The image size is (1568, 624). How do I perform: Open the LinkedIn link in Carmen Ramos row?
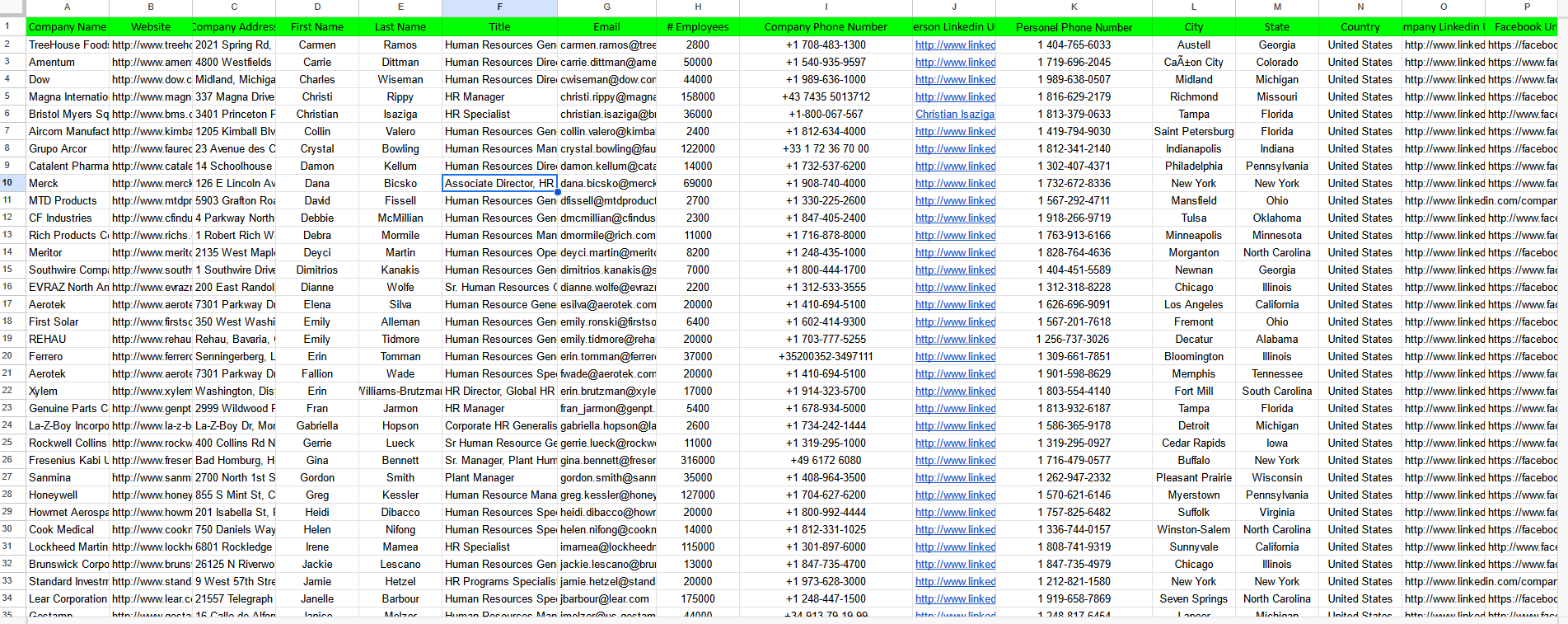(x=955, y=45)
